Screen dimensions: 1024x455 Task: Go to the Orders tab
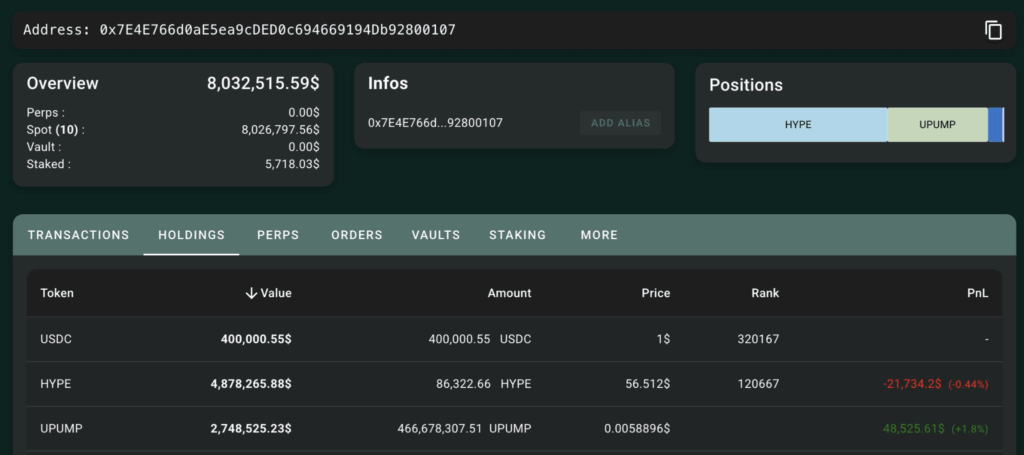coord(357,235)
